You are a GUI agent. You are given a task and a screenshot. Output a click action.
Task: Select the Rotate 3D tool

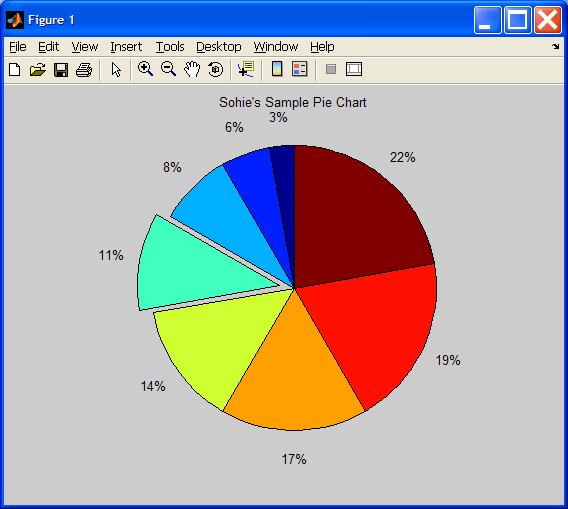[x=215, y=69]
